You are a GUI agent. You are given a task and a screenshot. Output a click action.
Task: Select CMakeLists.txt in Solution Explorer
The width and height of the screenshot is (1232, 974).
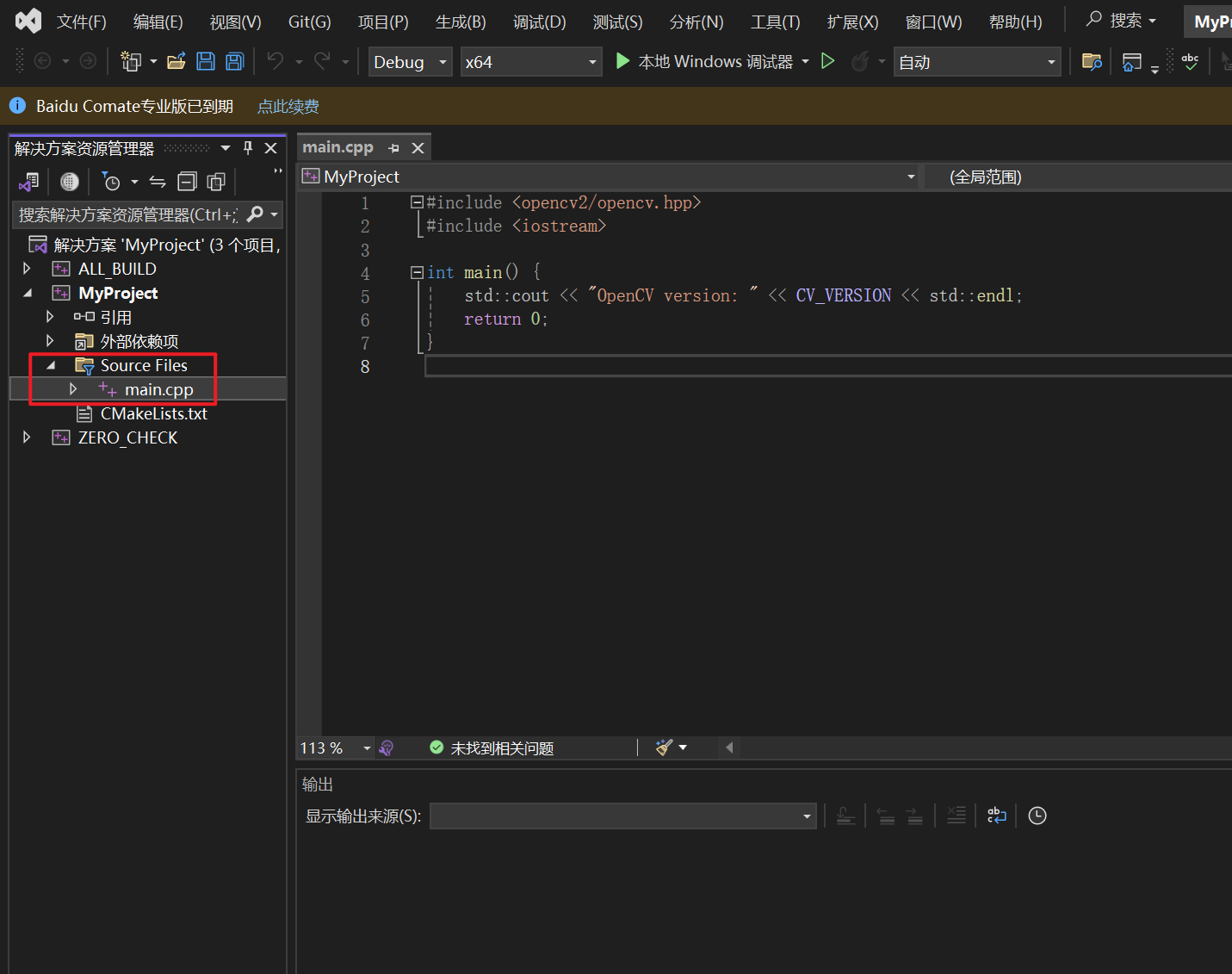point(153,413)
